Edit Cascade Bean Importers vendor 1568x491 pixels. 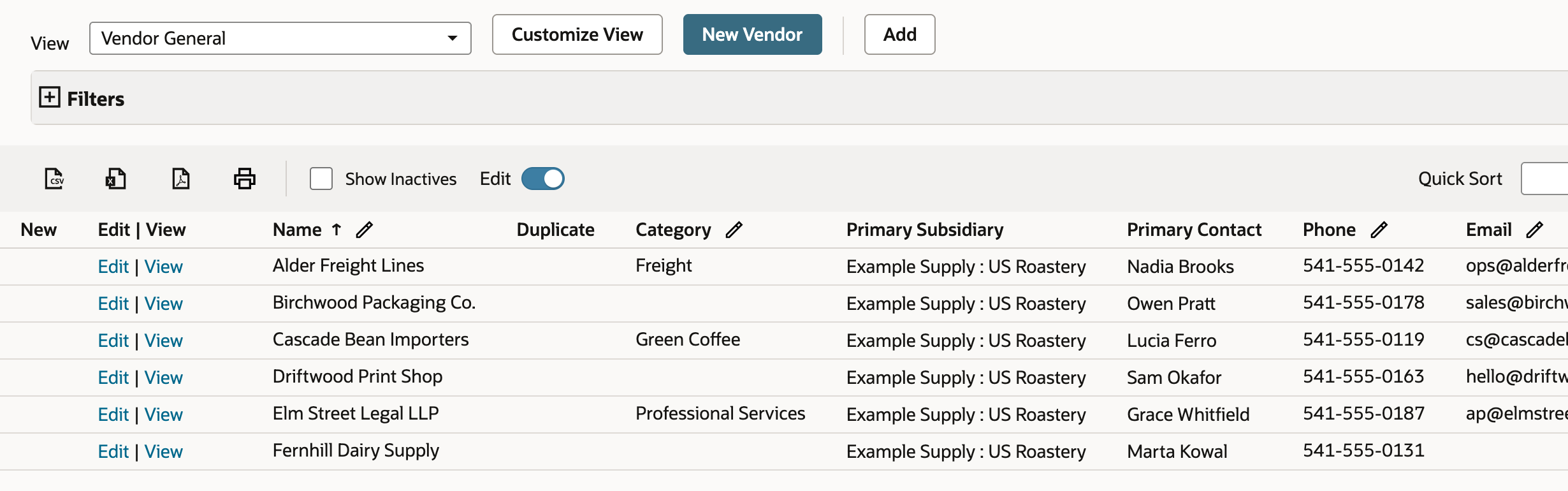(113, 341)
